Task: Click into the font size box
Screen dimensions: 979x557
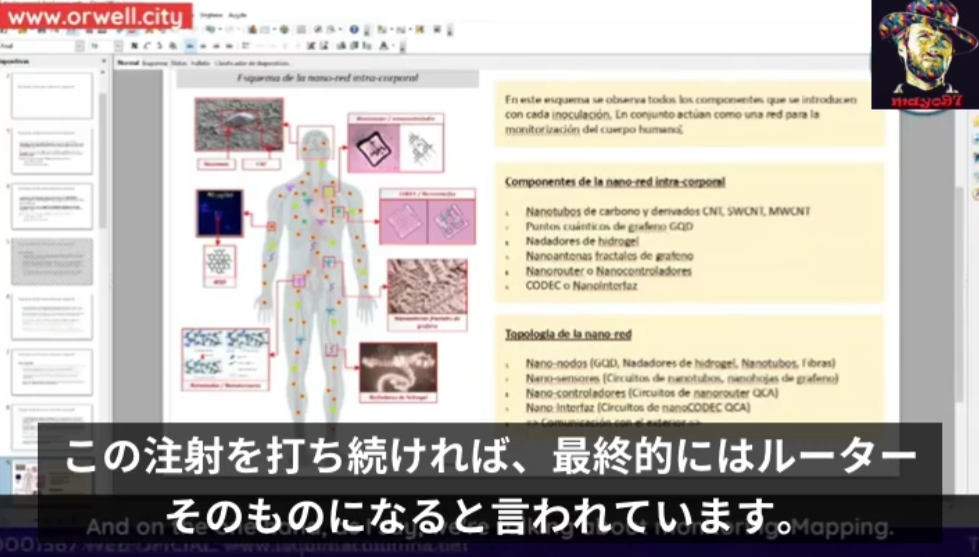Action: pos(102,46)
